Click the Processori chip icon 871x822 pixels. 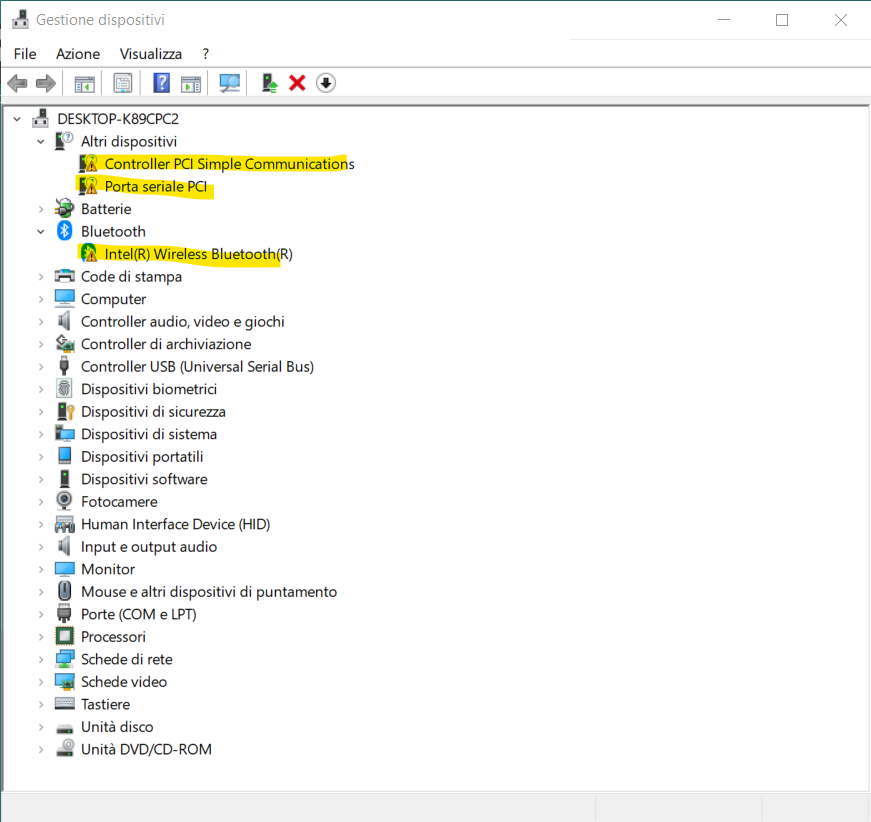coord(64,636)
